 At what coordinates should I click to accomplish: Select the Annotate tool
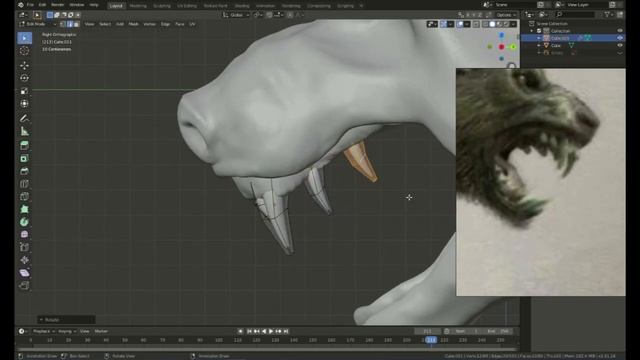24,118
